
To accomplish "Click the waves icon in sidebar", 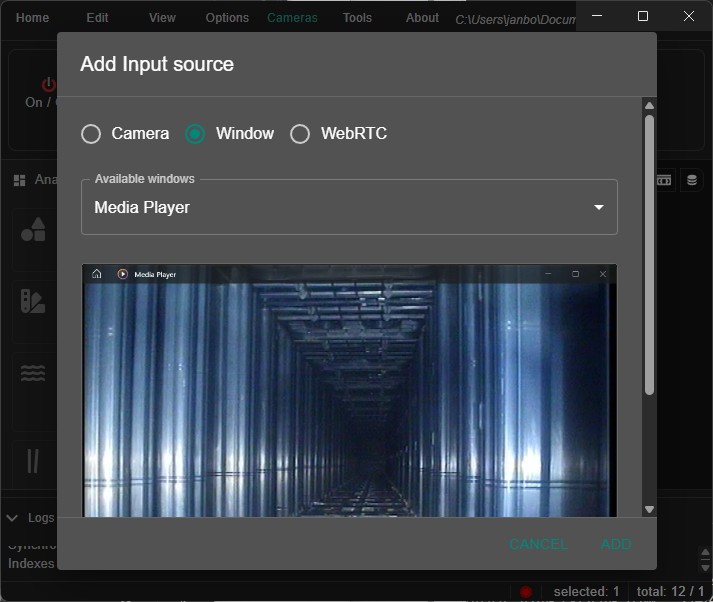I will pyautogui.click(x=33, y=373).
